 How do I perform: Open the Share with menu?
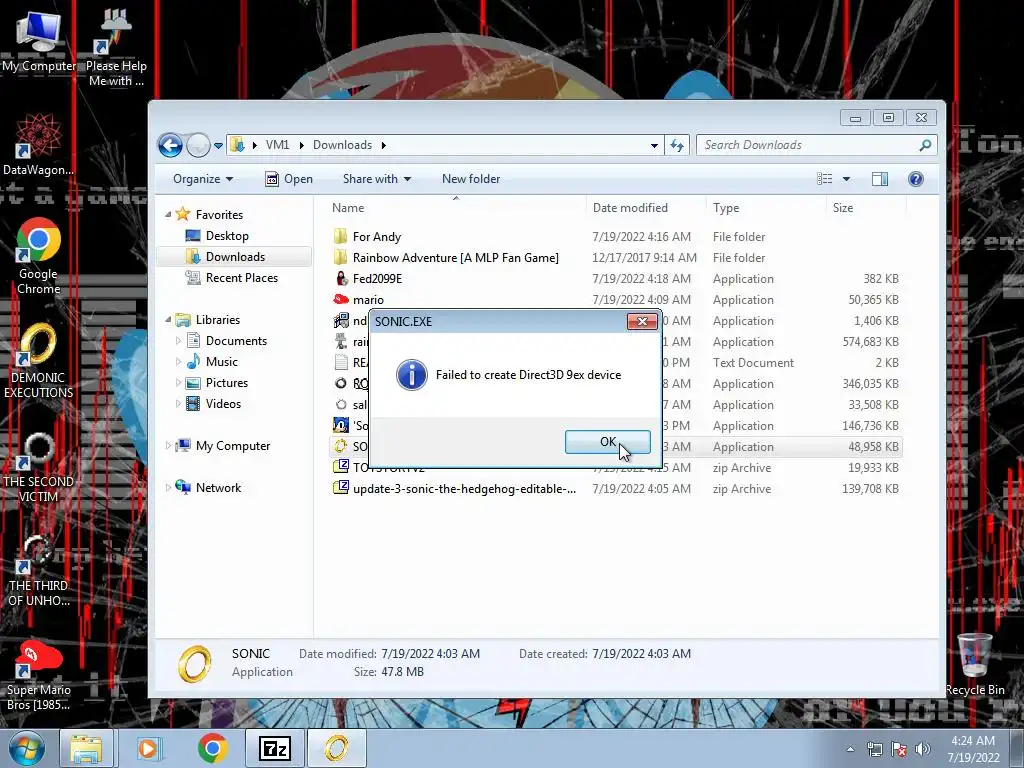pos(377,179)
